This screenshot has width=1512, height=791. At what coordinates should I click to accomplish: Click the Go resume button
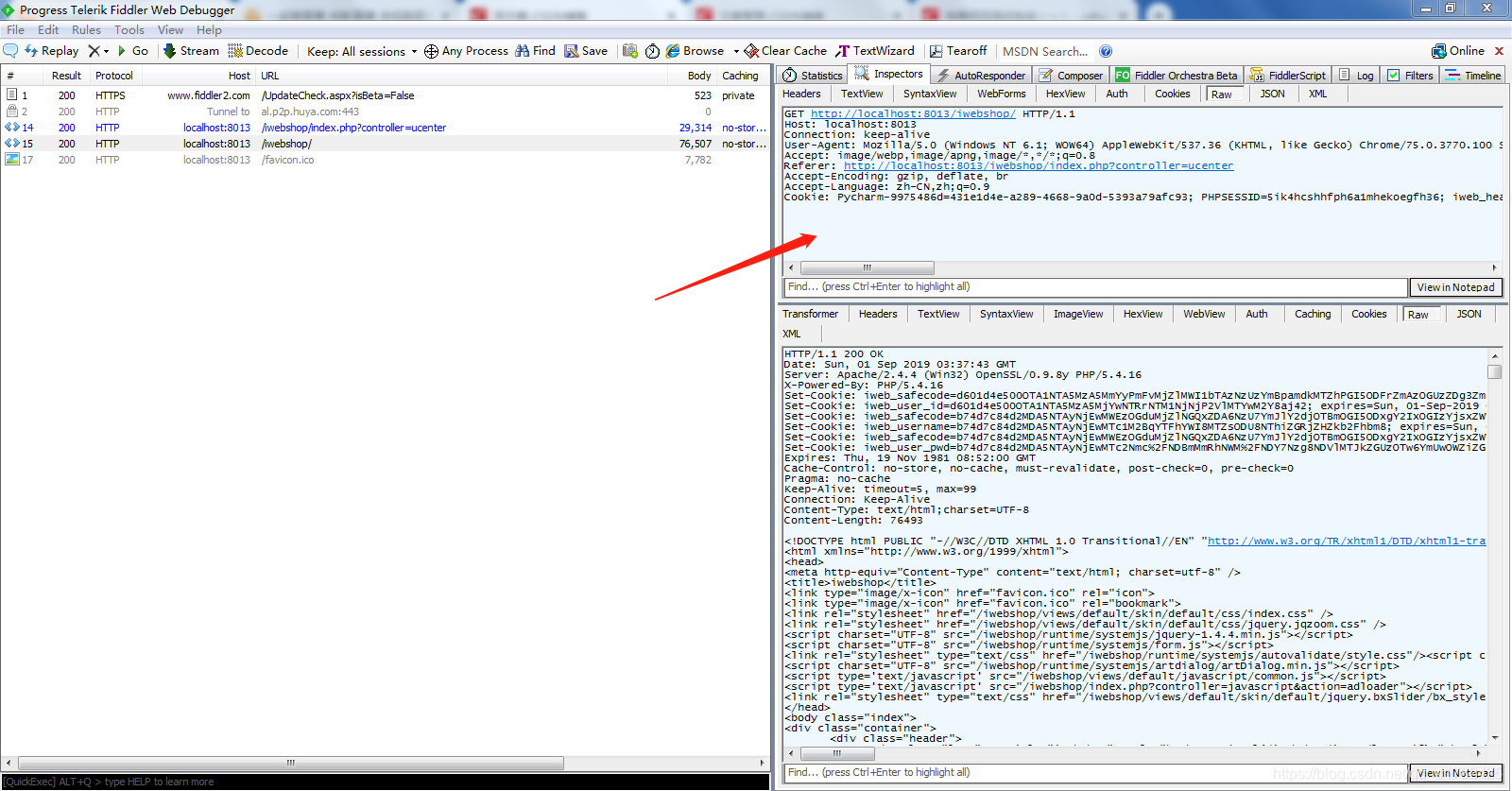tap(132, 51)
